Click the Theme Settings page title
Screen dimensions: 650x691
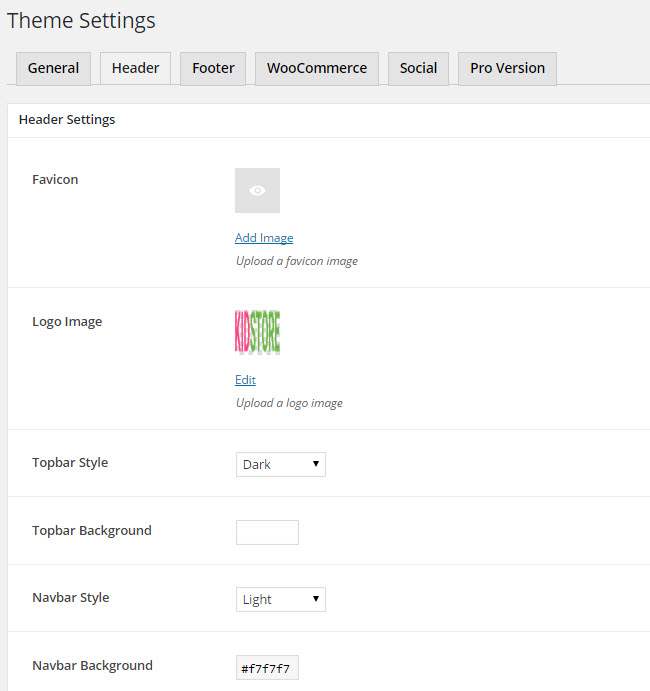pyautogui.click(x=81, y=20)
